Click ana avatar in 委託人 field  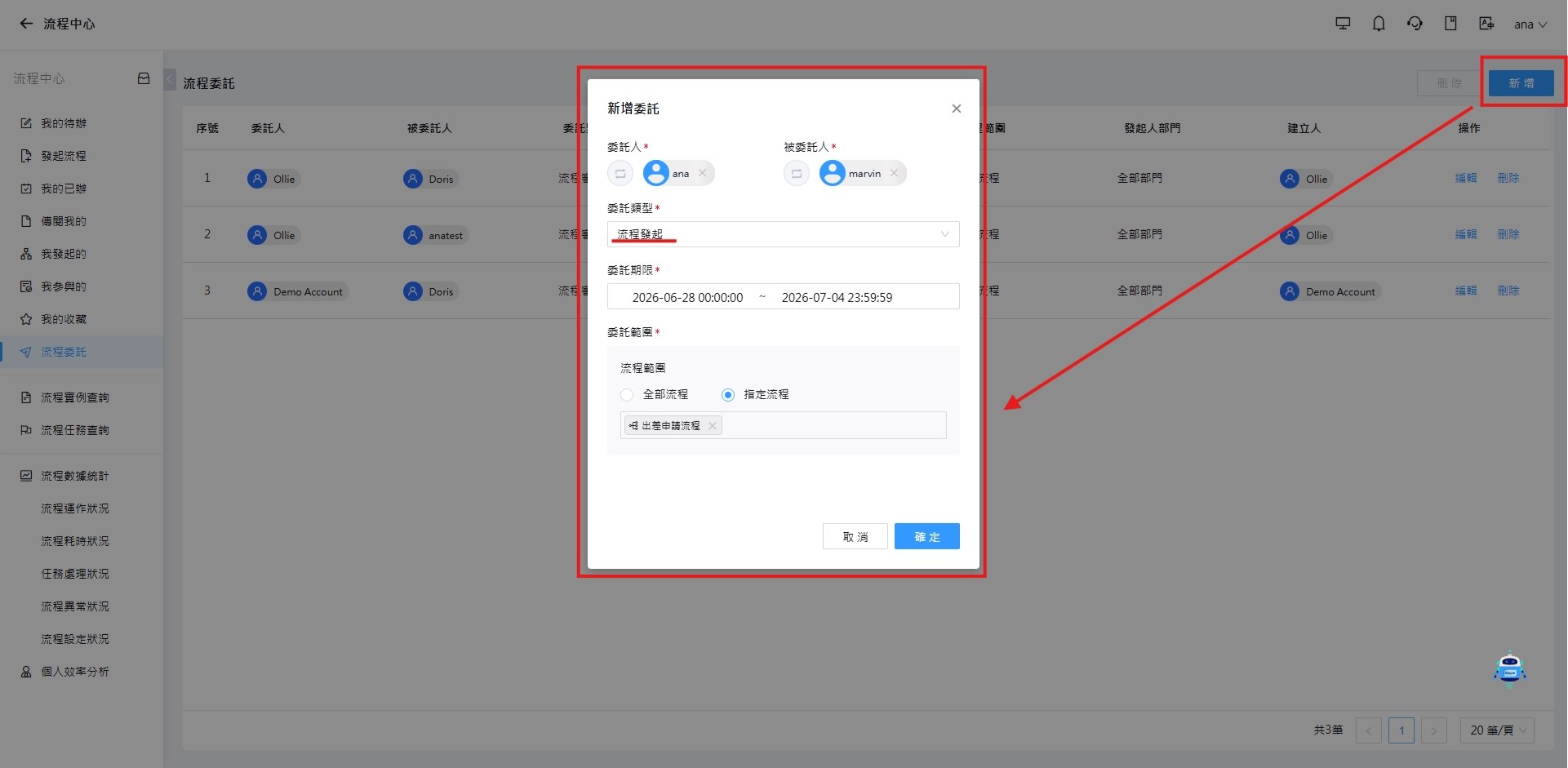(656, 173)
